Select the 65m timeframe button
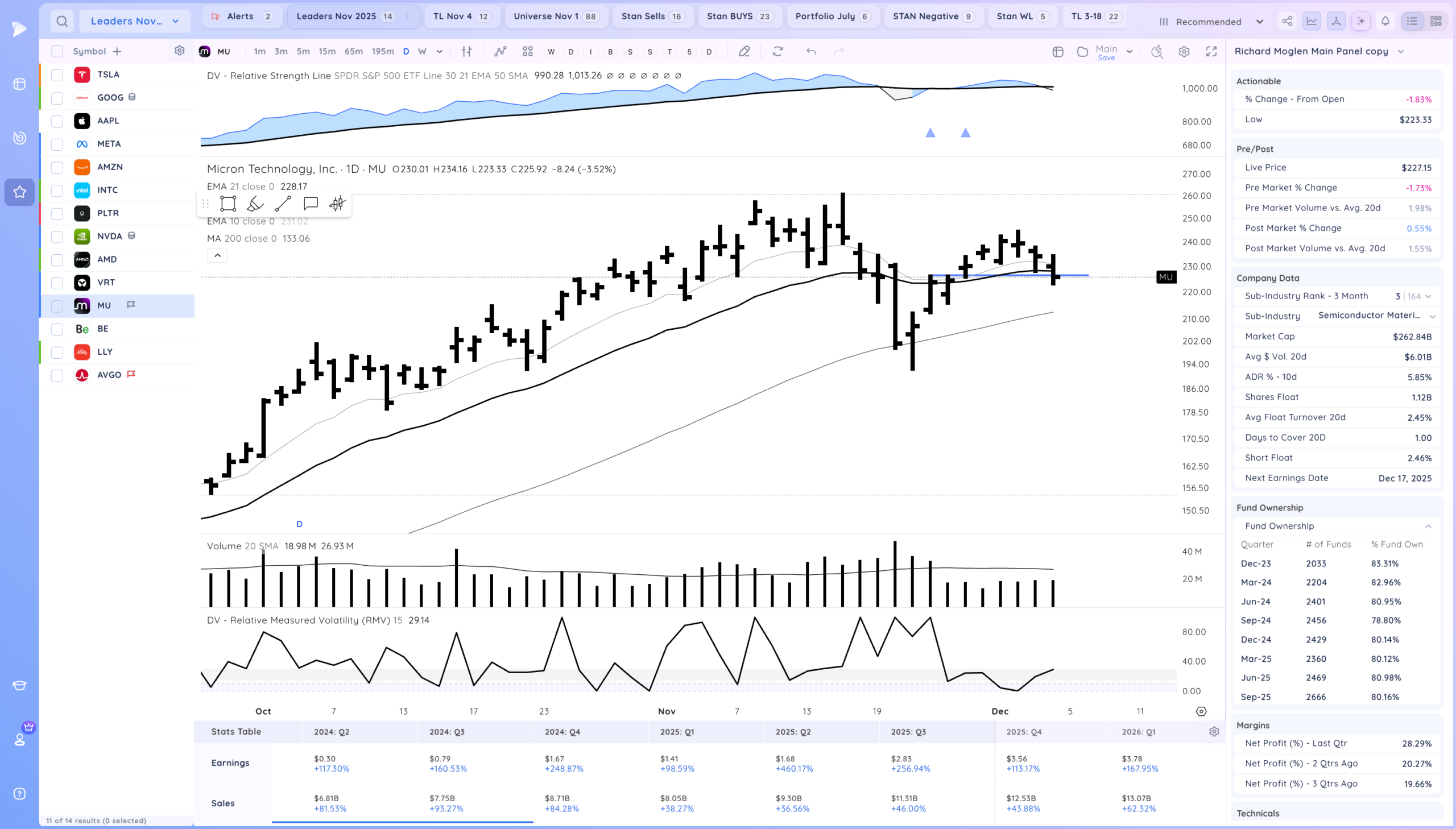The width and height of the screenshot is (1456, 829). (353, 52)
